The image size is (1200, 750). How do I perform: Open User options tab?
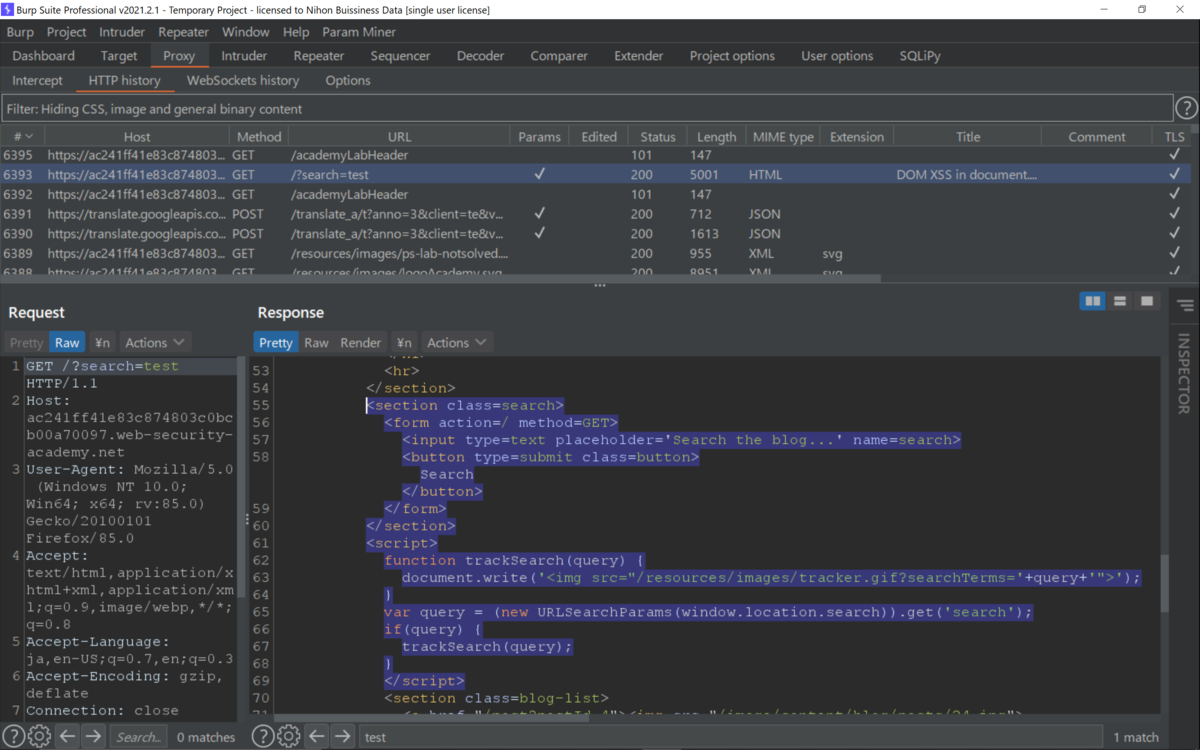coord(837,55)
